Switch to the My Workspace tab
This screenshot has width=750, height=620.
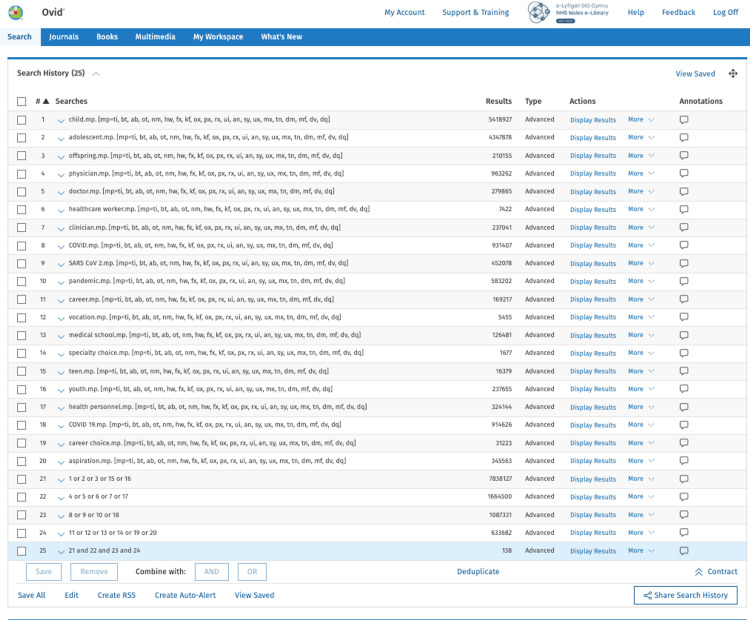(x=218, y=37)
